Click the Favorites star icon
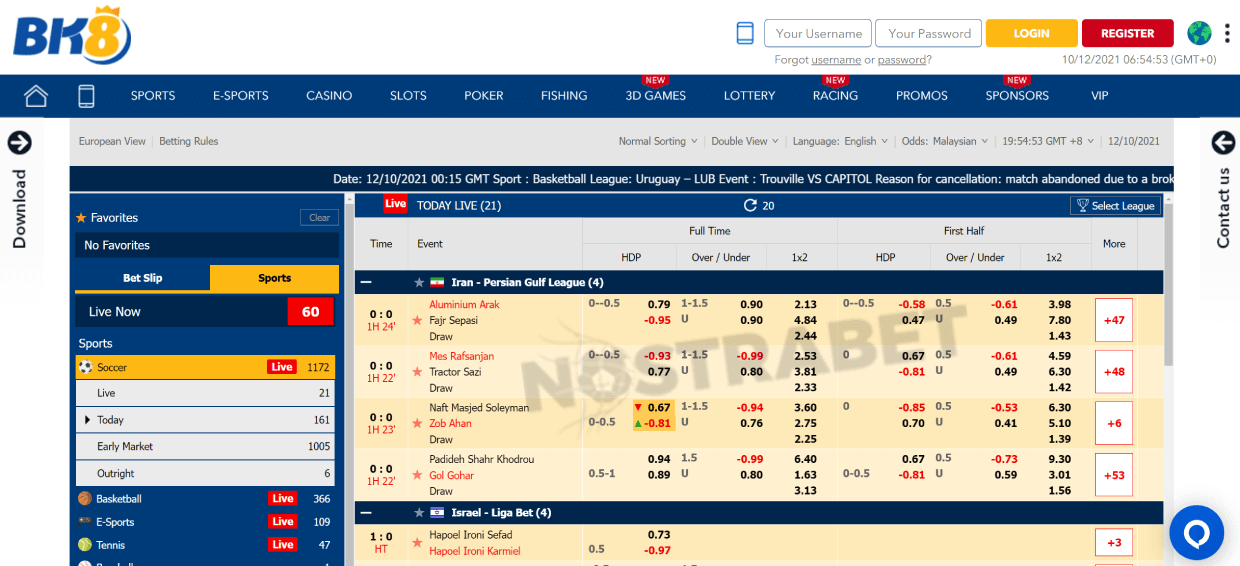 coord(81,217)
